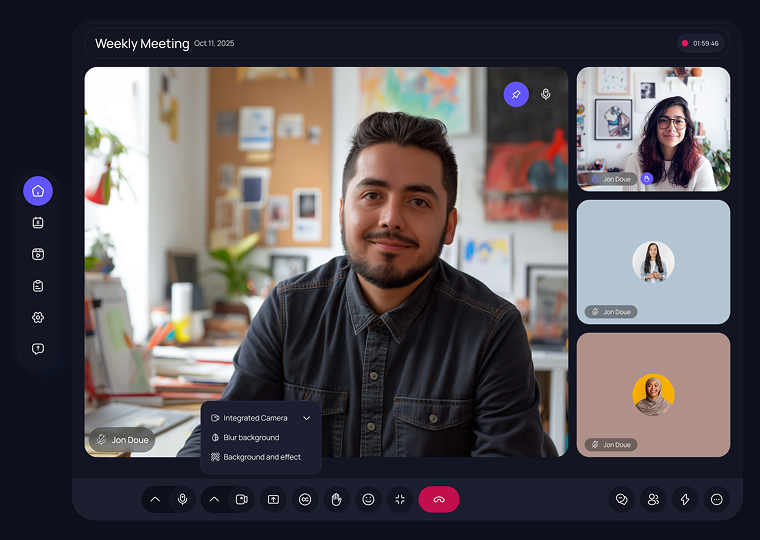Share your screen from the toolbar

click(x=273, y=499)
